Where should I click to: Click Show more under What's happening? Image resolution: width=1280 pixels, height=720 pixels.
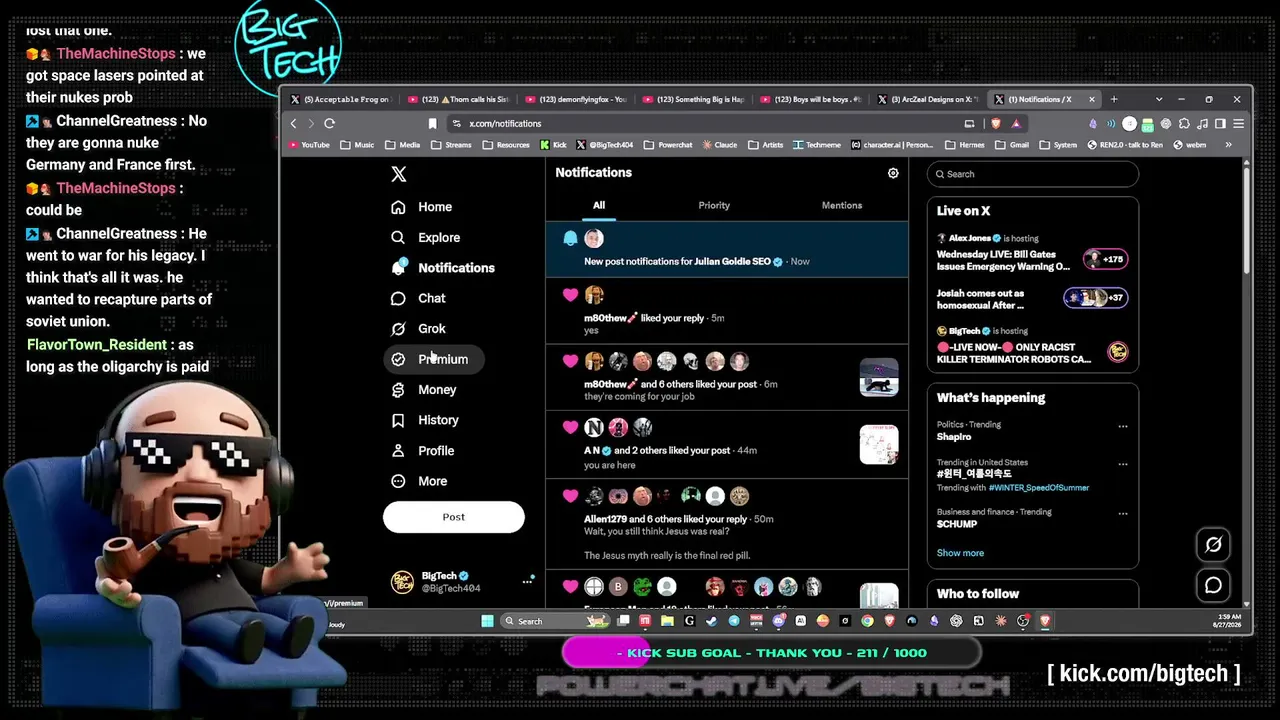point(960,553)
